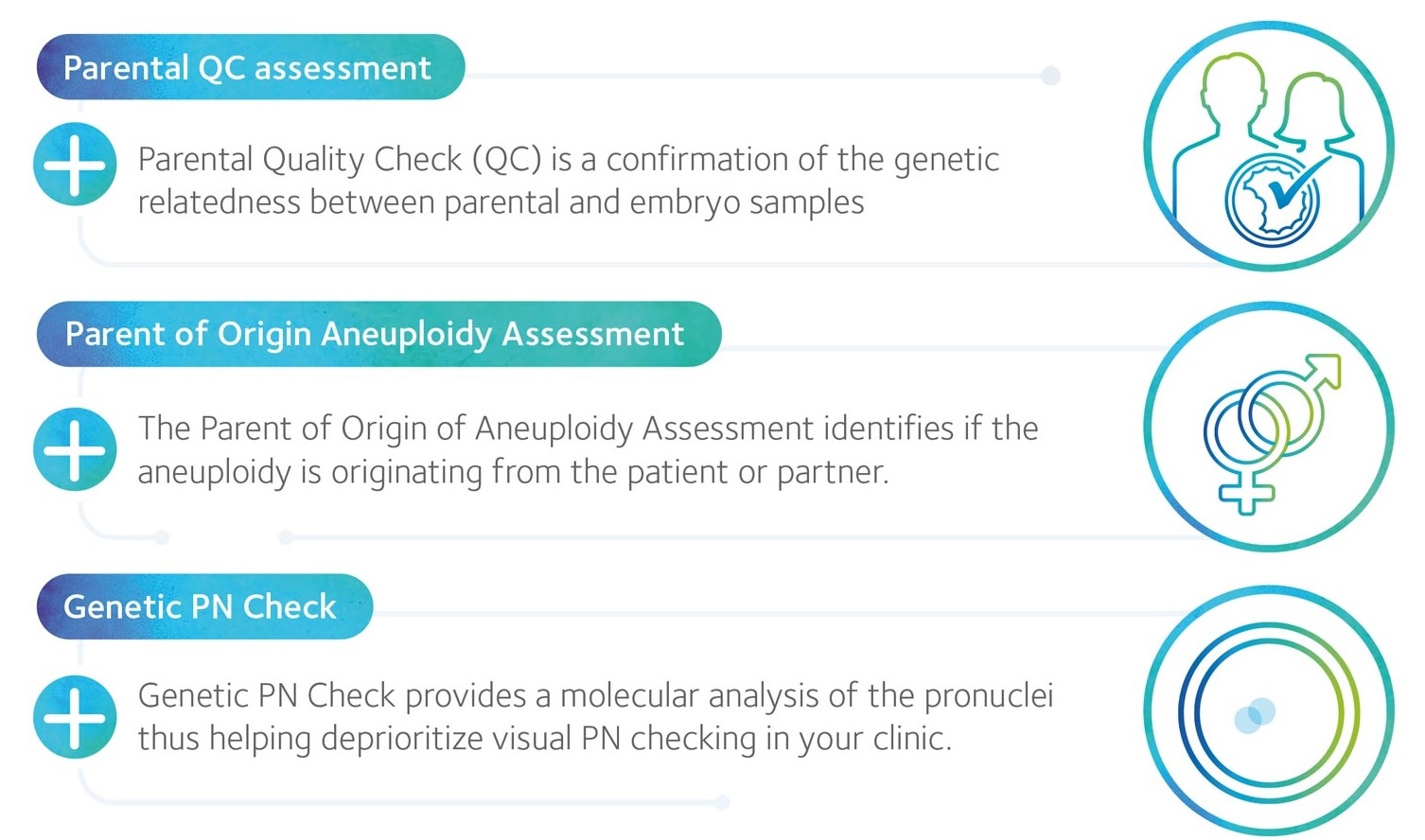Click the female symbol cross
The width and height of the screenshot is (1425, 840).
1246,492
